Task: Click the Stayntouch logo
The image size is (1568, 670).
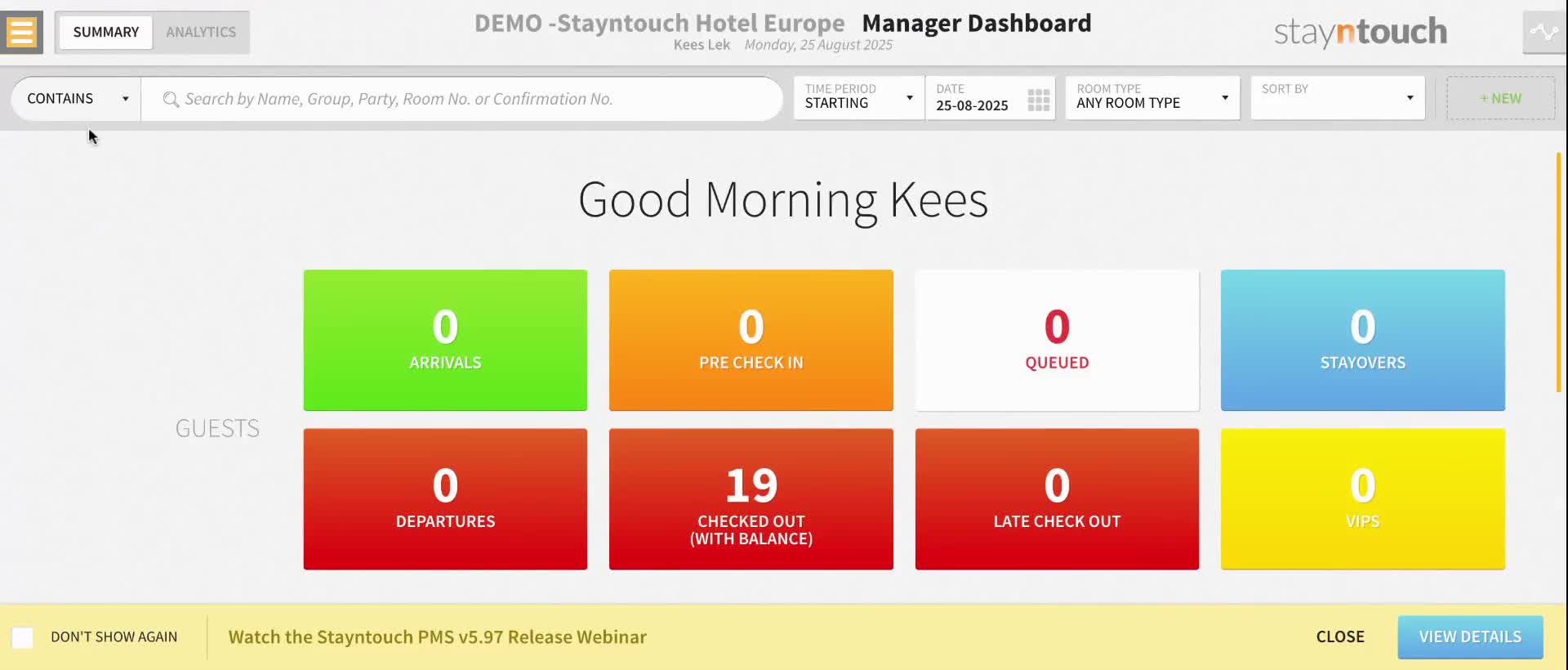Action: coord(1361,32)
